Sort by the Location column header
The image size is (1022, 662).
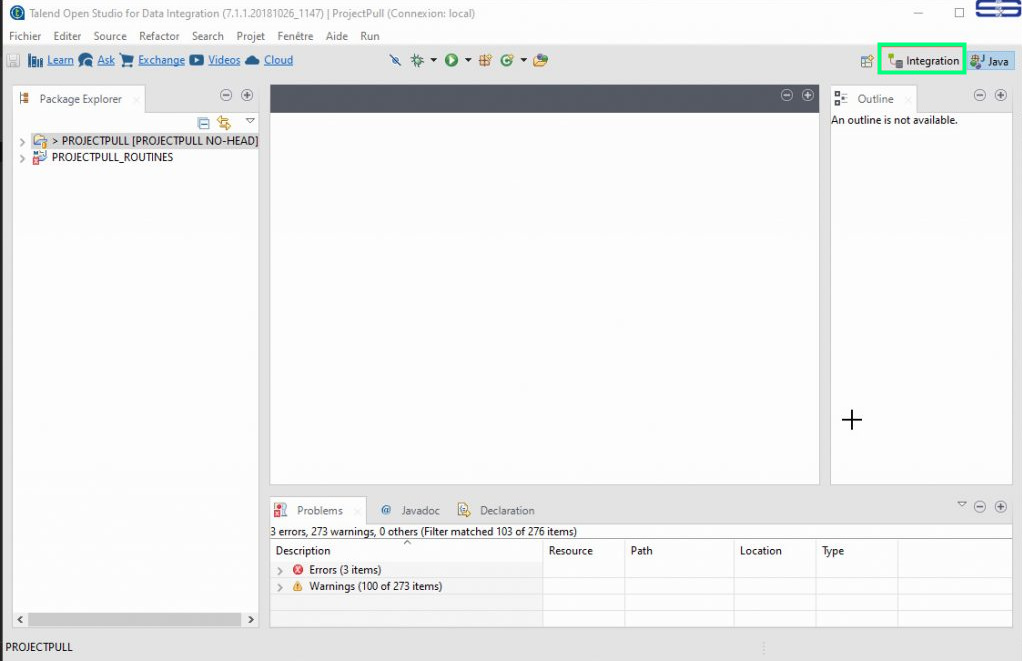775,551
